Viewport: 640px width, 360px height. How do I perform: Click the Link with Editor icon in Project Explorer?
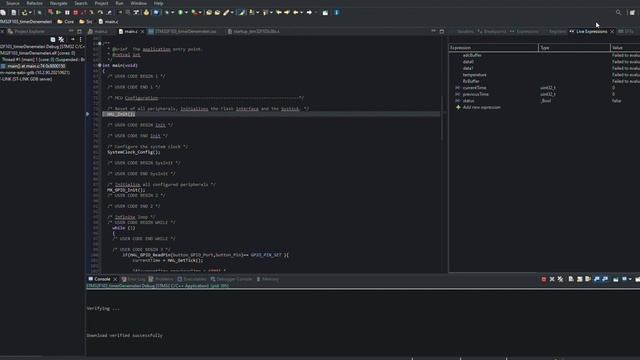click(61, 40)
